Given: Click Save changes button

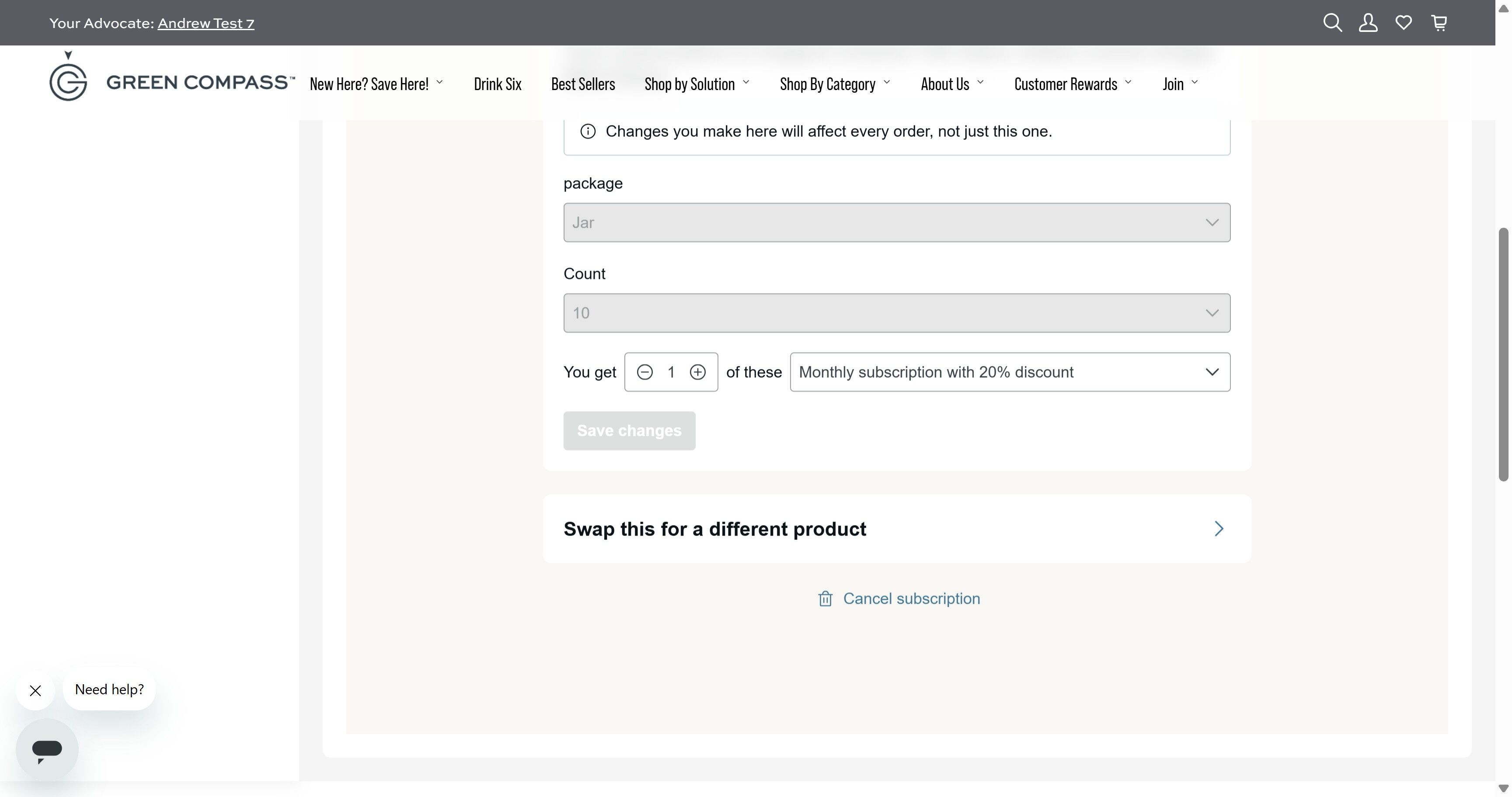Looking at the screenshot, I should pyautogui.click(x=629, y=431).
